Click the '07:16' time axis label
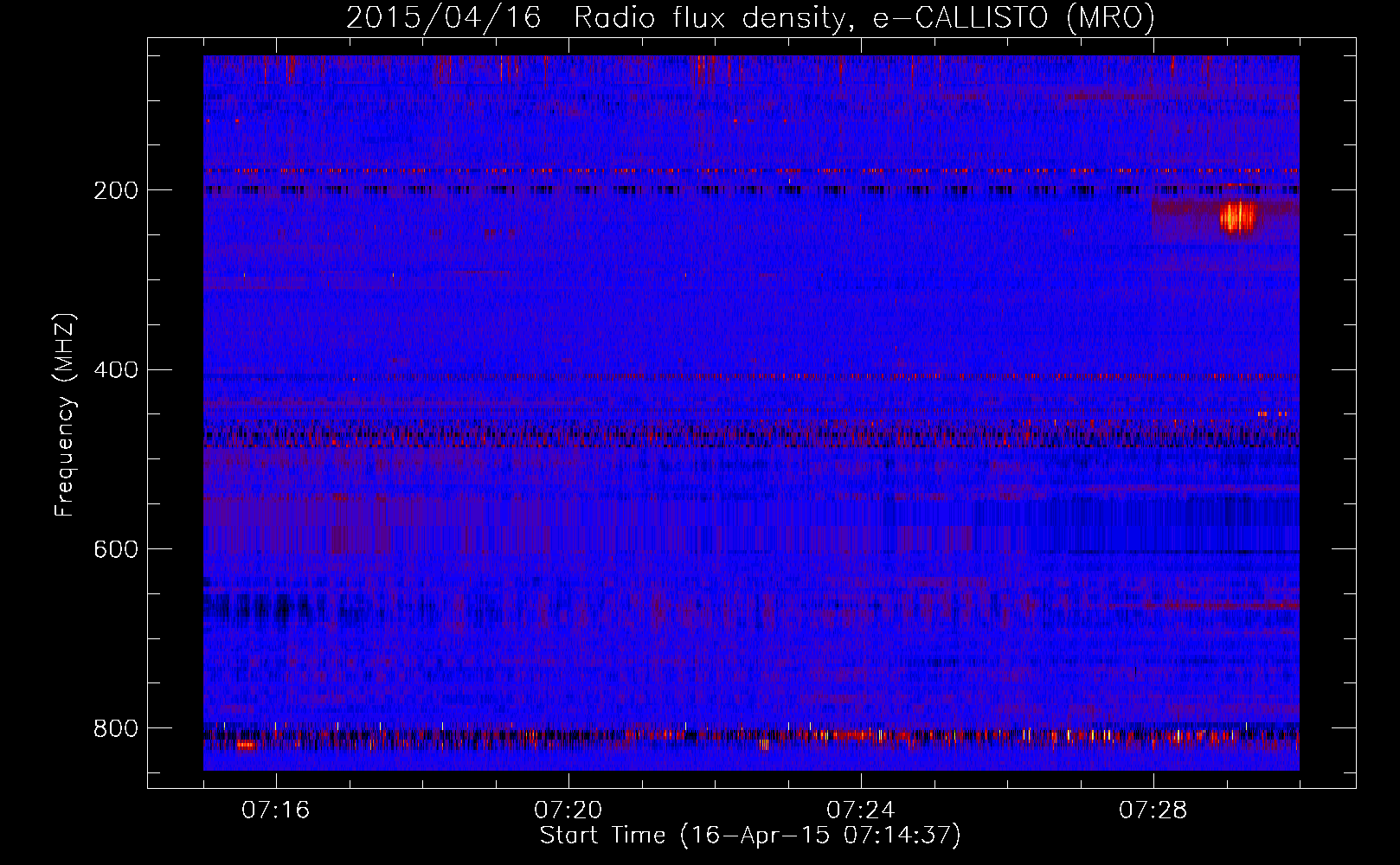 276,811
